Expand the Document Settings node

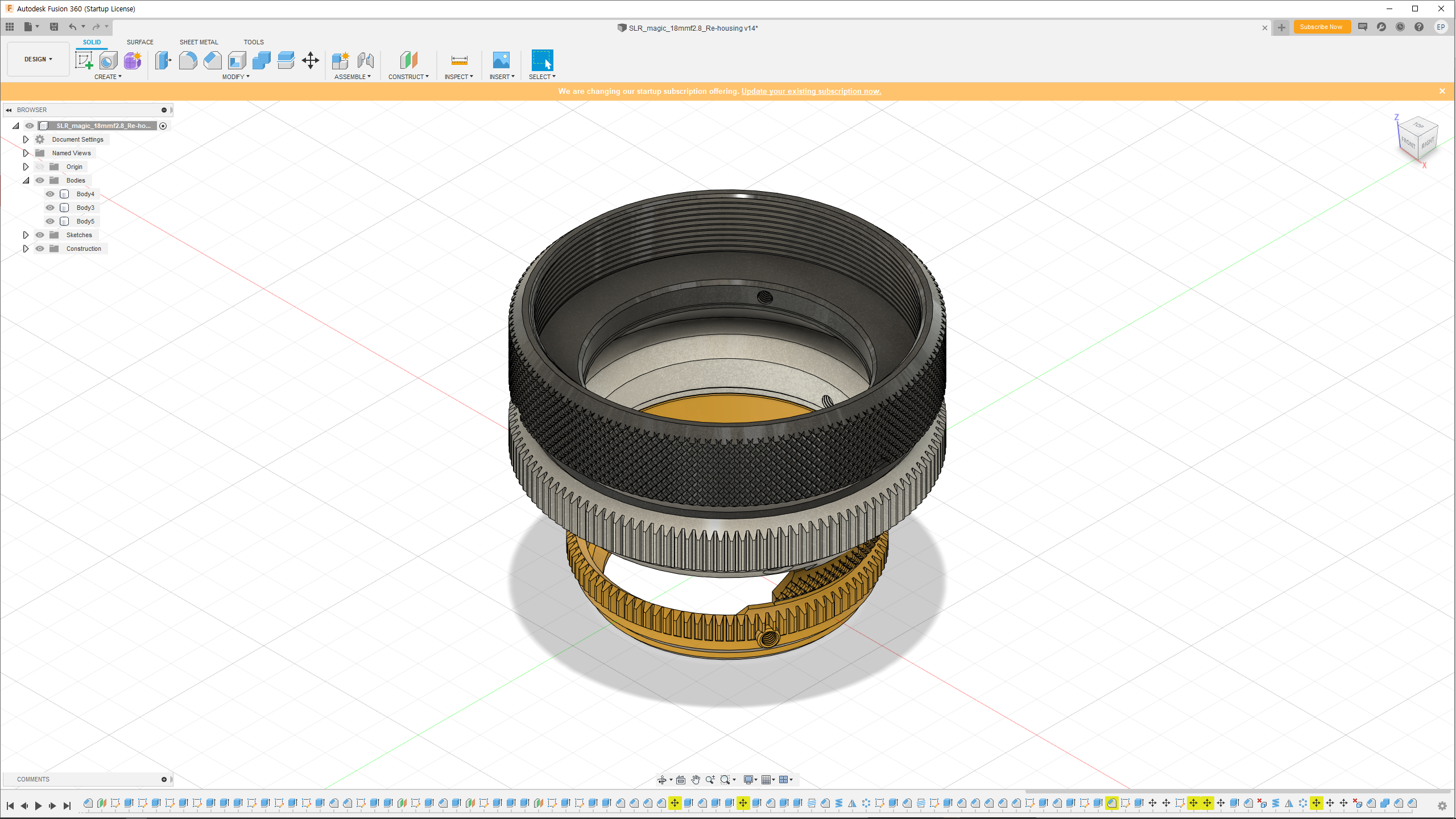pyautogui.click(x=26, y=139)
